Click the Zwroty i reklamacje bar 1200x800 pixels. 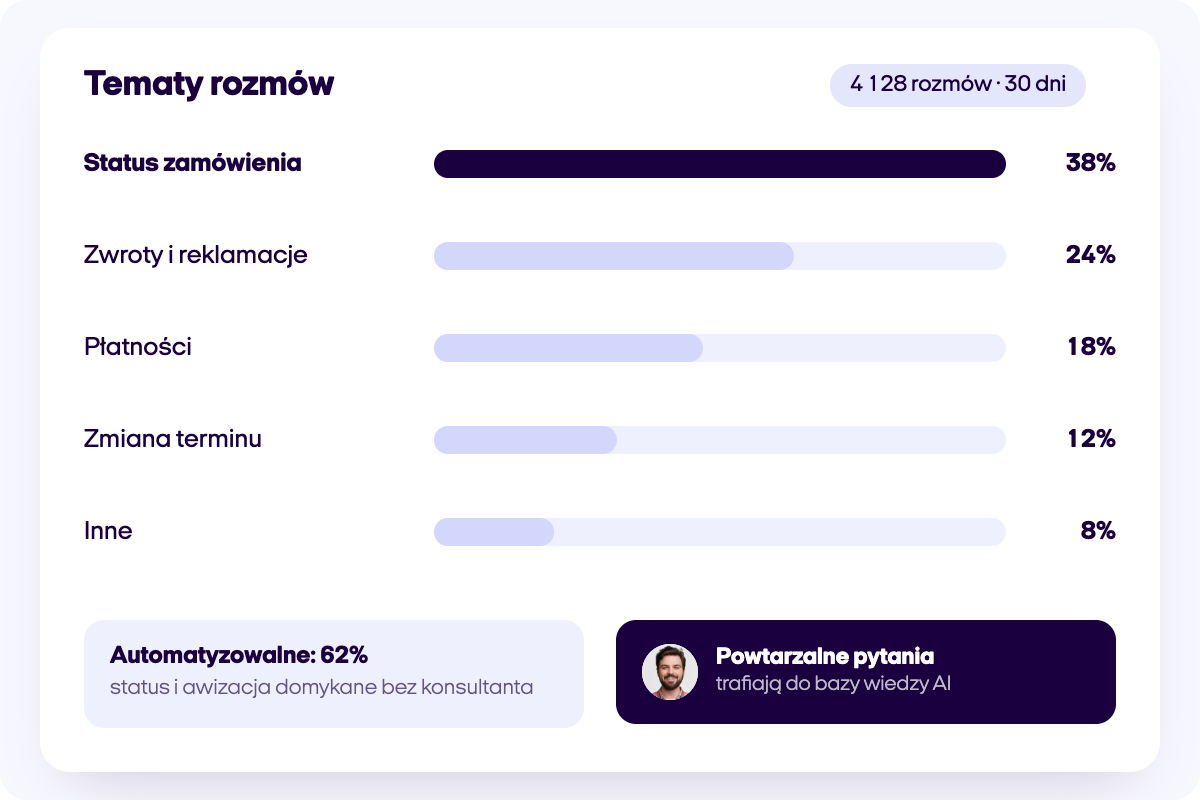[x=720, y=256]
